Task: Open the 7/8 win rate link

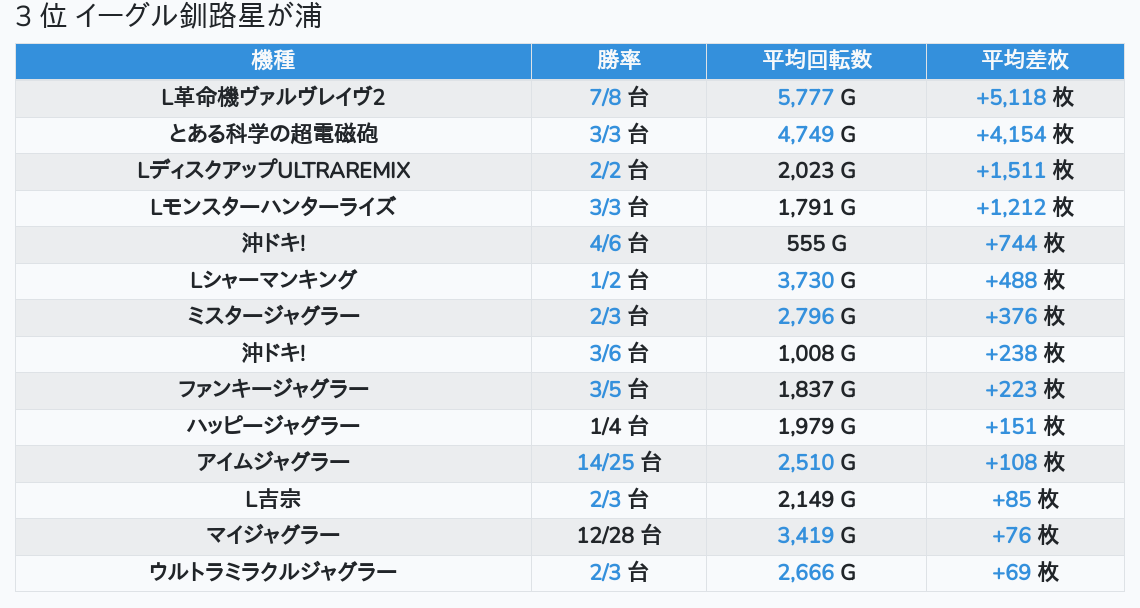Action: pyautogui.click(x=606, y=97)
